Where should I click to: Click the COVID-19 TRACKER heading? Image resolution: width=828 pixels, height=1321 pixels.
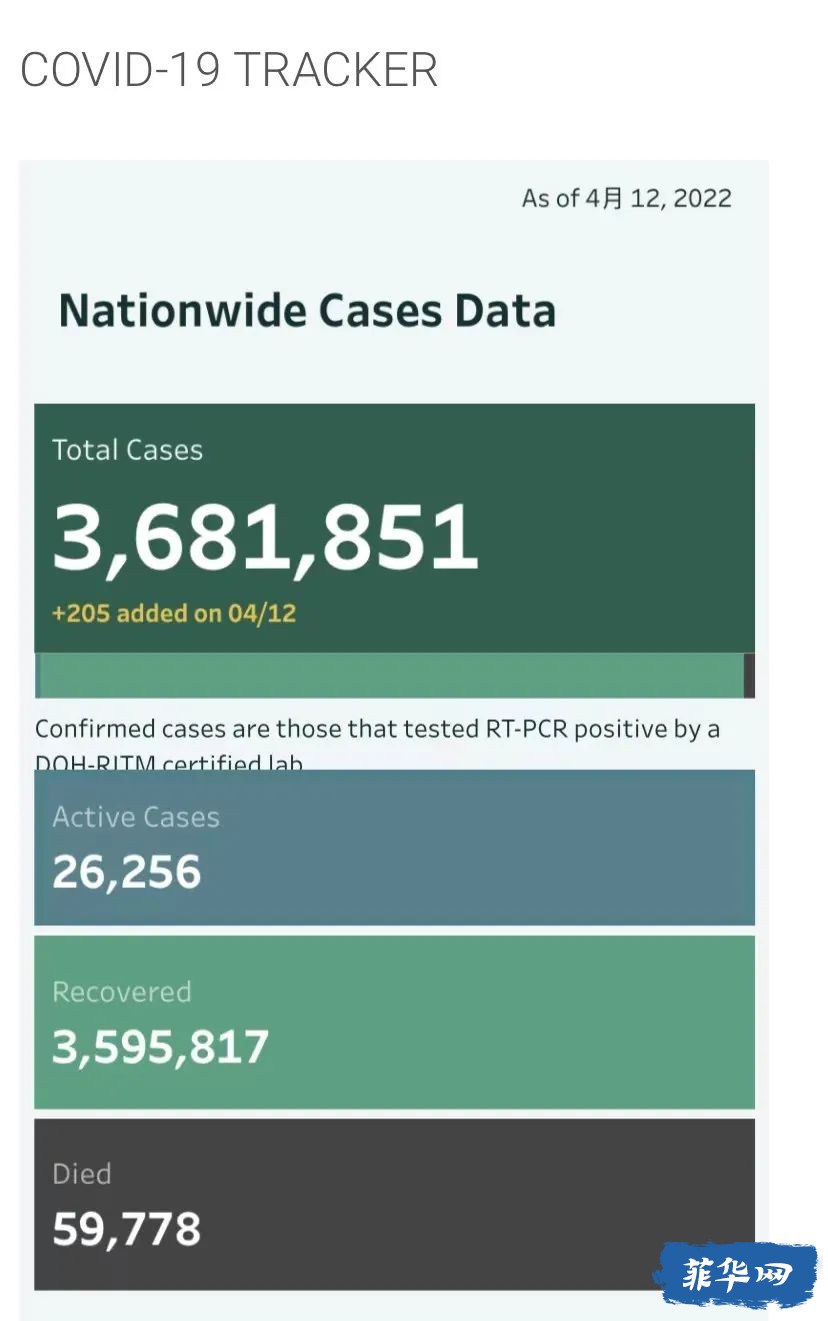click(x=229, y=70)
